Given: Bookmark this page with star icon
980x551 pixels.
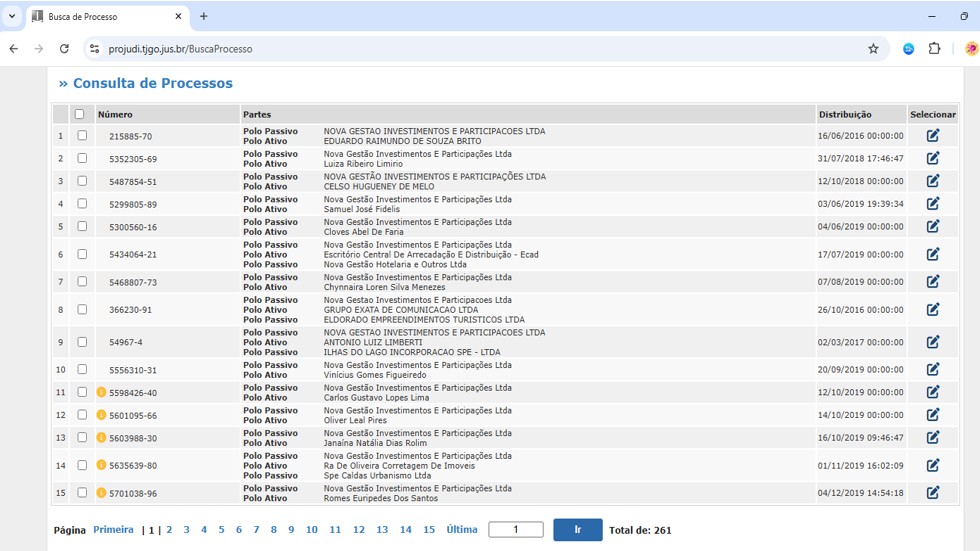Looking at the screenshot, I should coord(873,48).
